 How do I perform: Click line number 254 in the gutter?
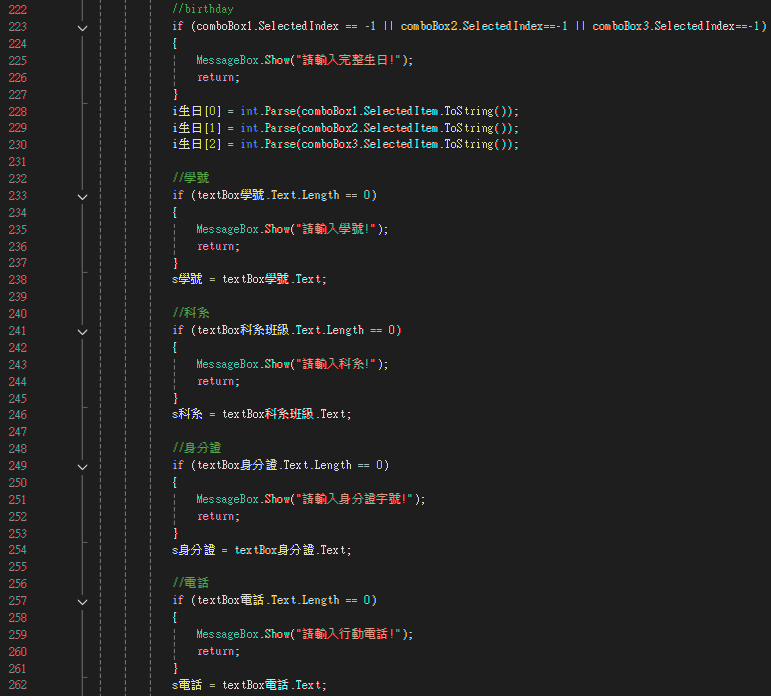coord(18,550)
